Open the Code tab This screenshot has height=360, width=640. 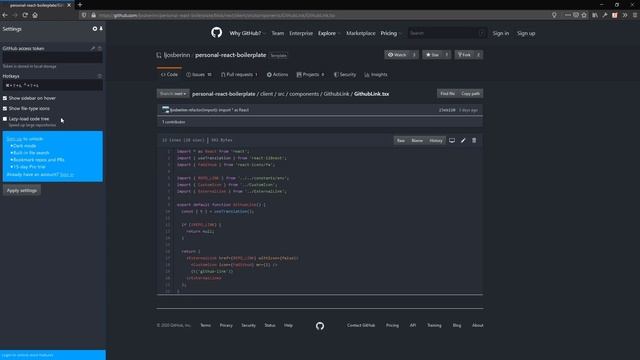coord(169,74)
